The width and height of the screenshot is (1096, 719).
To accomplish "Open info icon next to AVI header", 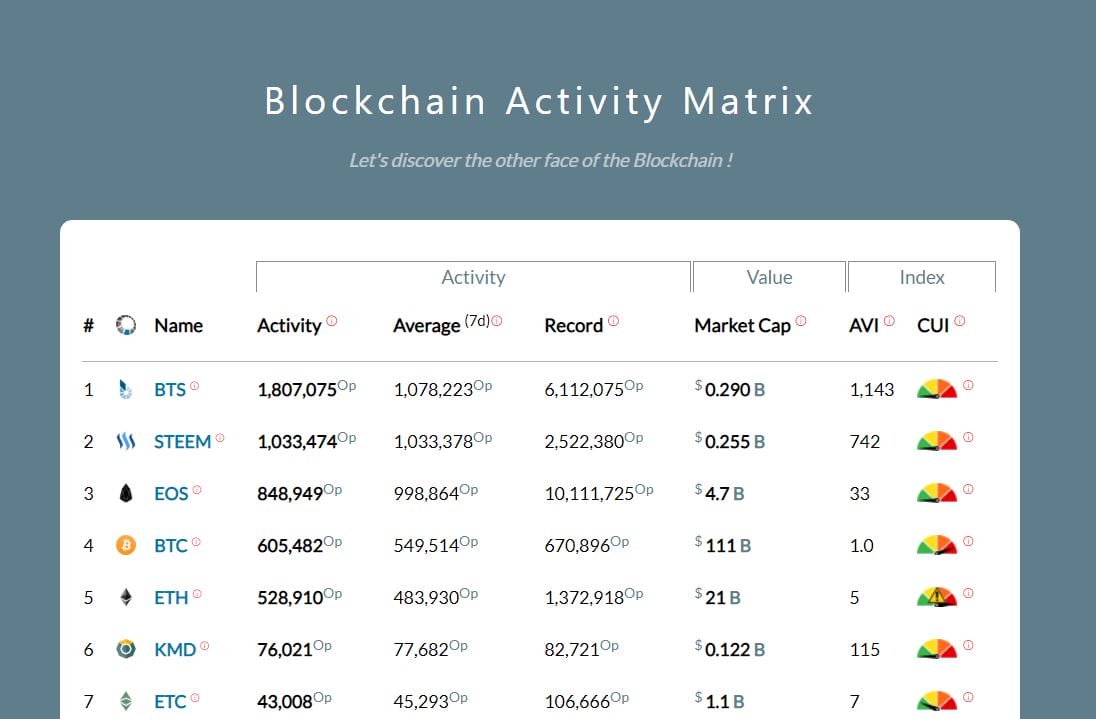I will pos(889,321).
